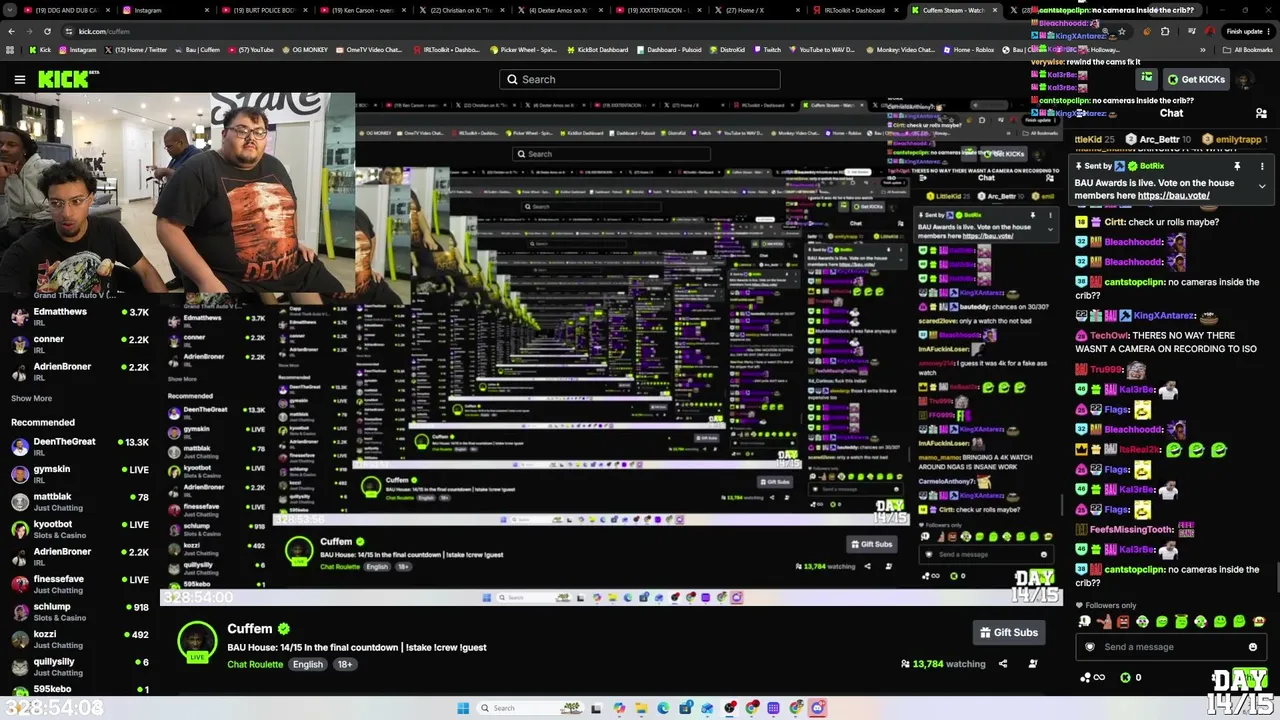The width and height of the screenshot is (1280, 720).
Task: Focus the Kick search box
Action: coord(640,80)
